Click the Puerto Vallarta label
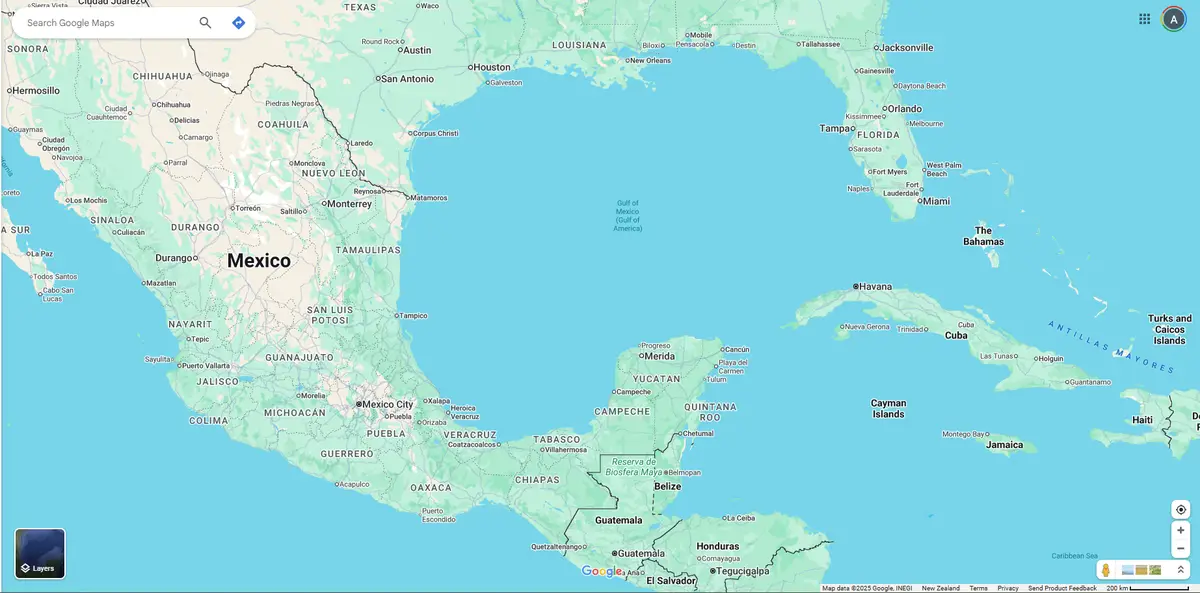The width and height of the screenshot is (1200, 593). tap(204, 366)
